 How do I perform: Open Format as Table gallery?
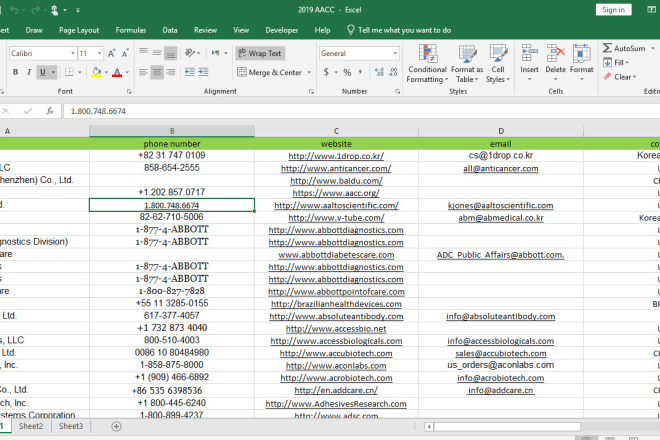[x=467, y=64]
